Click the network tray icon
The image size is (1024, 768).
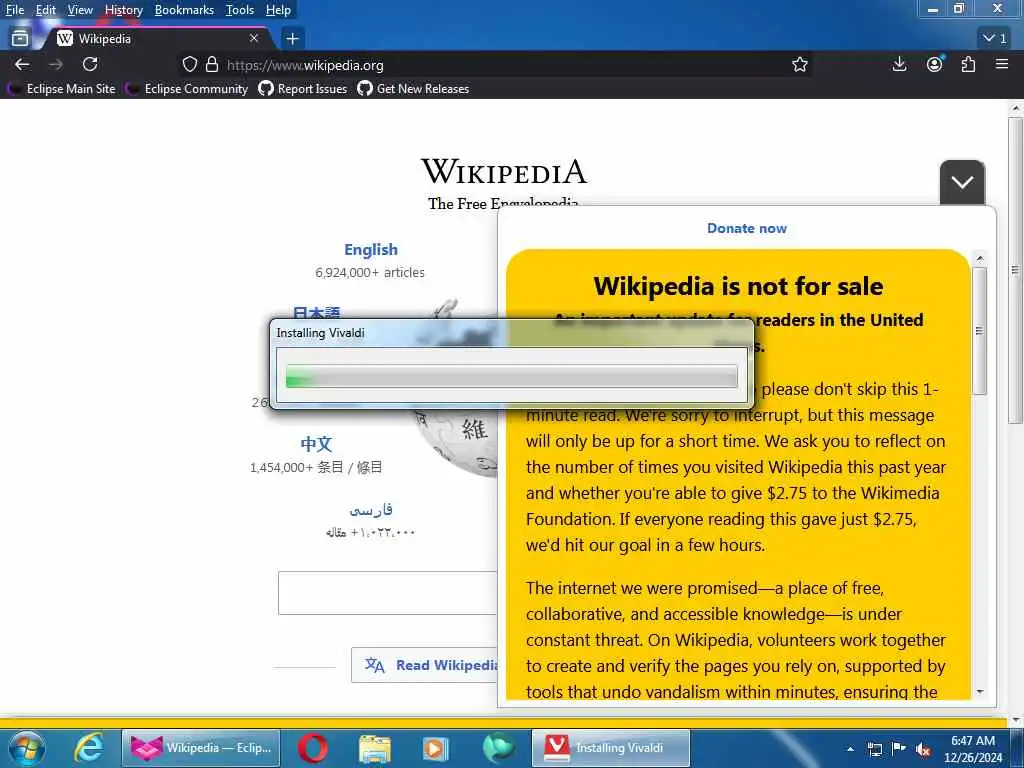pyautogui.click(x=874, y=749)
